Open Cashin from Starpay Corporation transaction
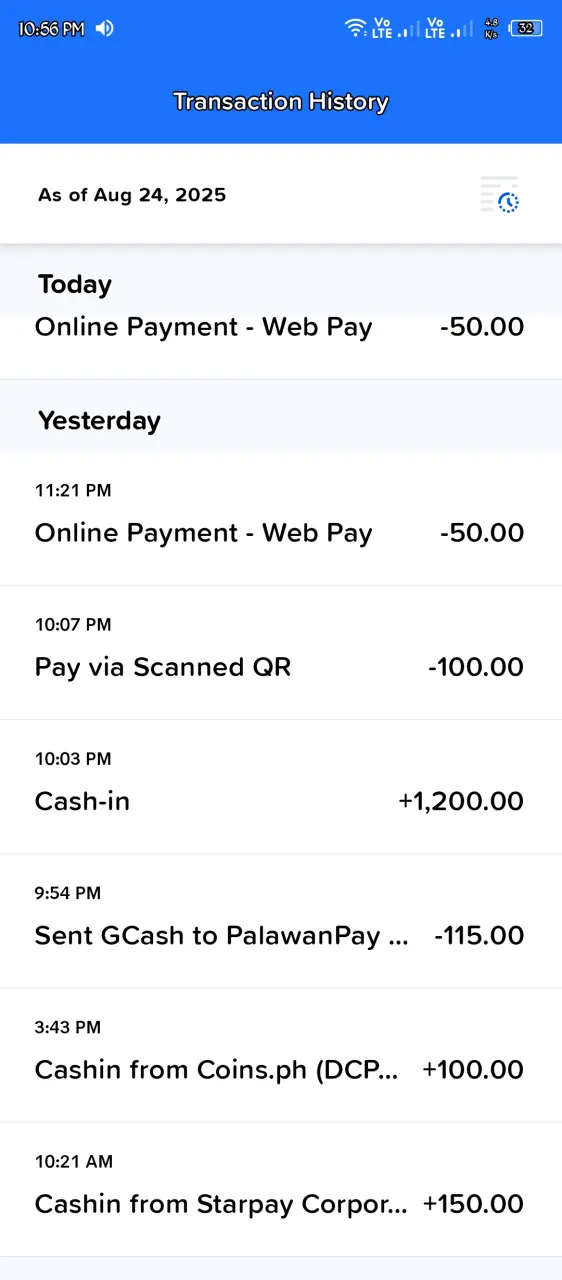This screenshot has width=562, height=1280. [281, 1189]
